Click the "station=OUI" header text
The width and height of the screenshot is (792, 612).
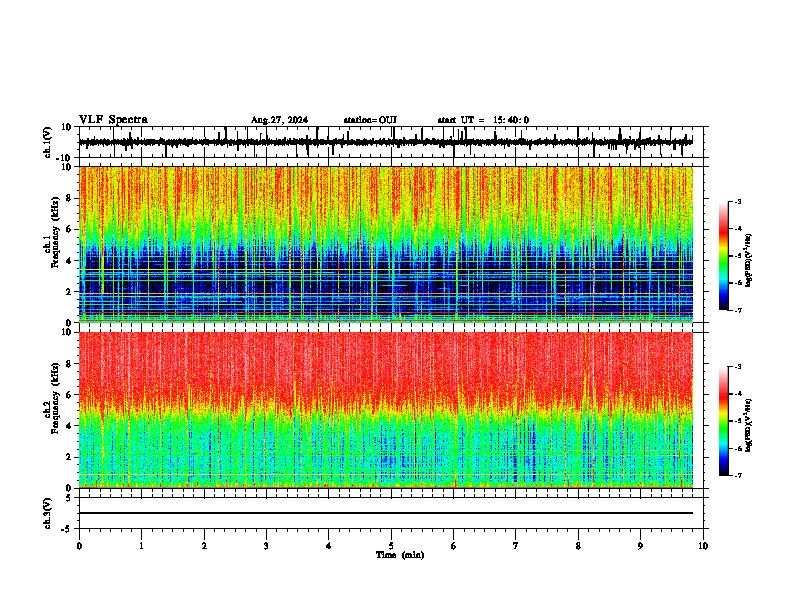click(x=370, y=120)
